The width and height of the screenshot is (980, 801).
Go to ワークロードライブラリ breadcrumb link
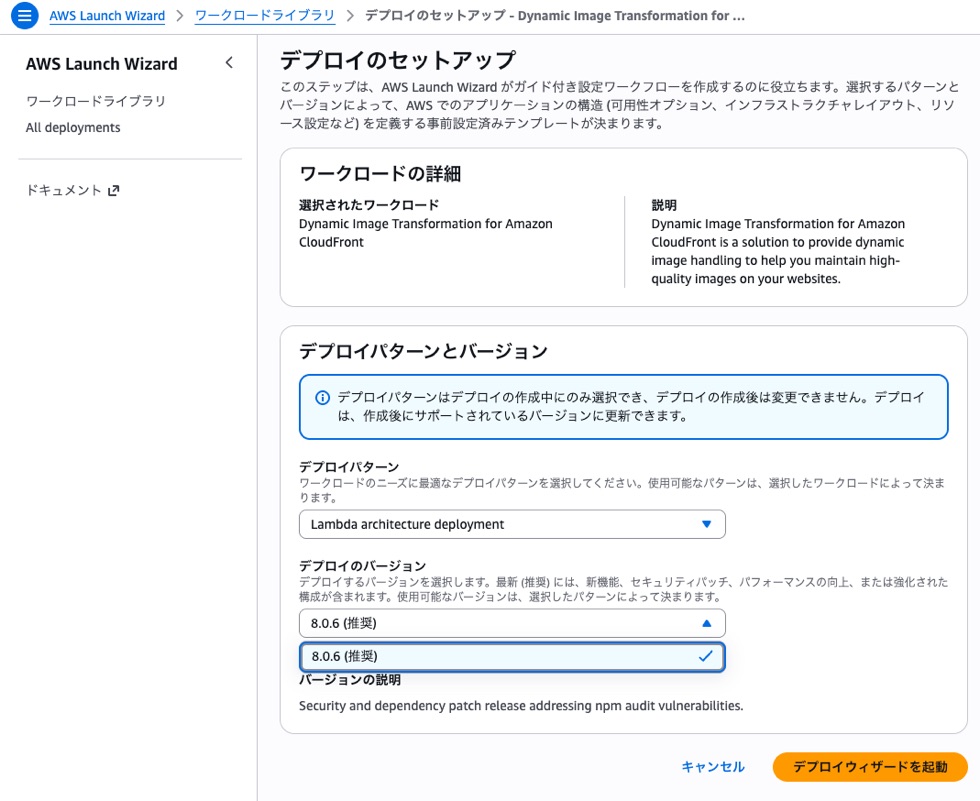click(x=265, y=16)
